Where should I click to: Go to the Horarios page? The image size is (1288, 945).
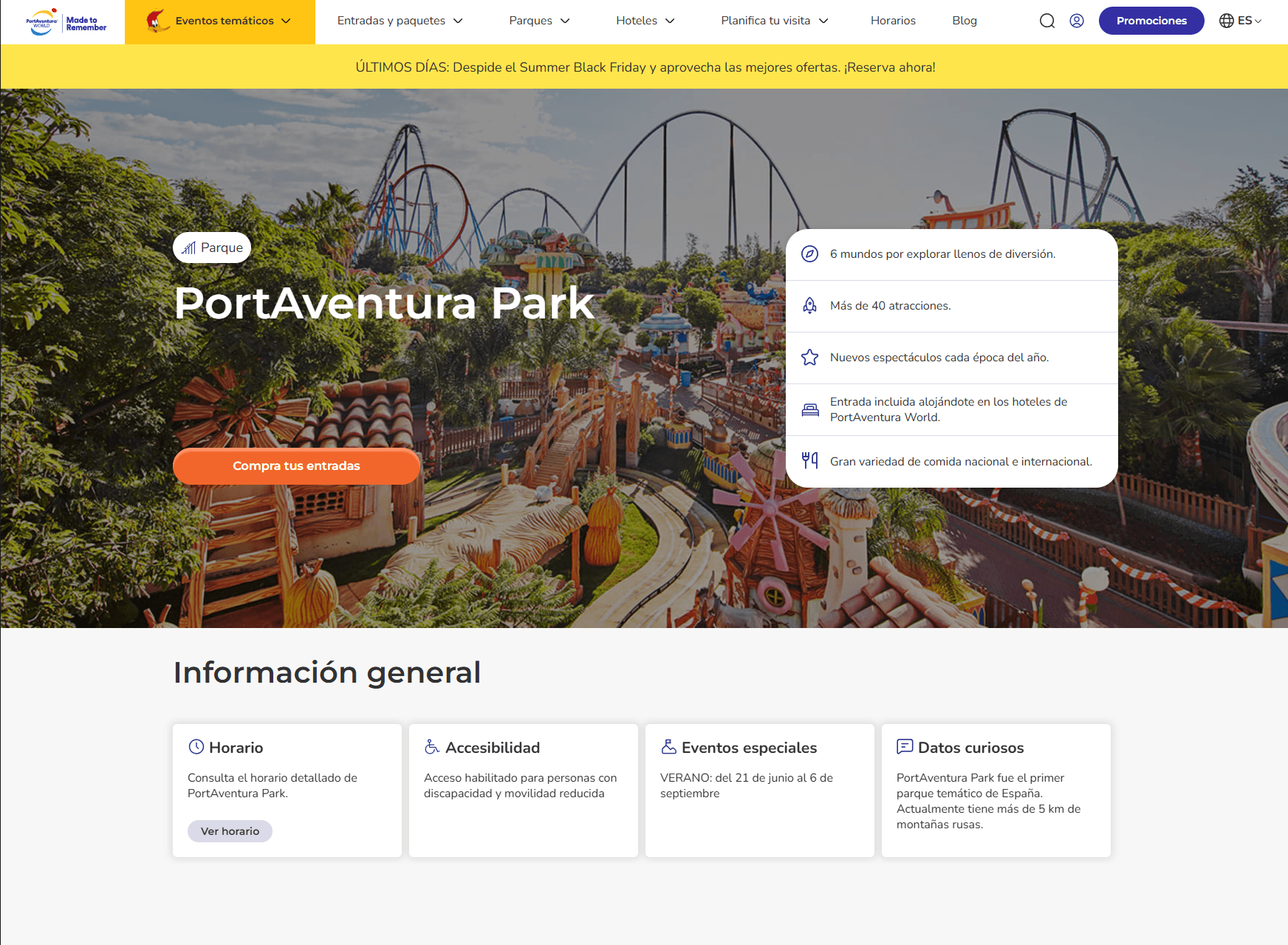[x=893, y=21]
